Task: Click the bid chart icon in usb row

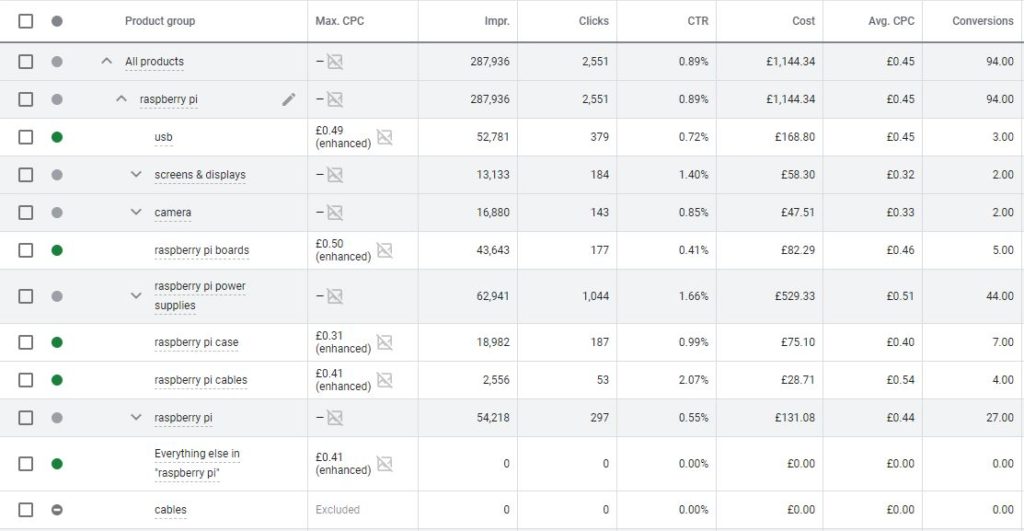Action: (x=384, y=137)
